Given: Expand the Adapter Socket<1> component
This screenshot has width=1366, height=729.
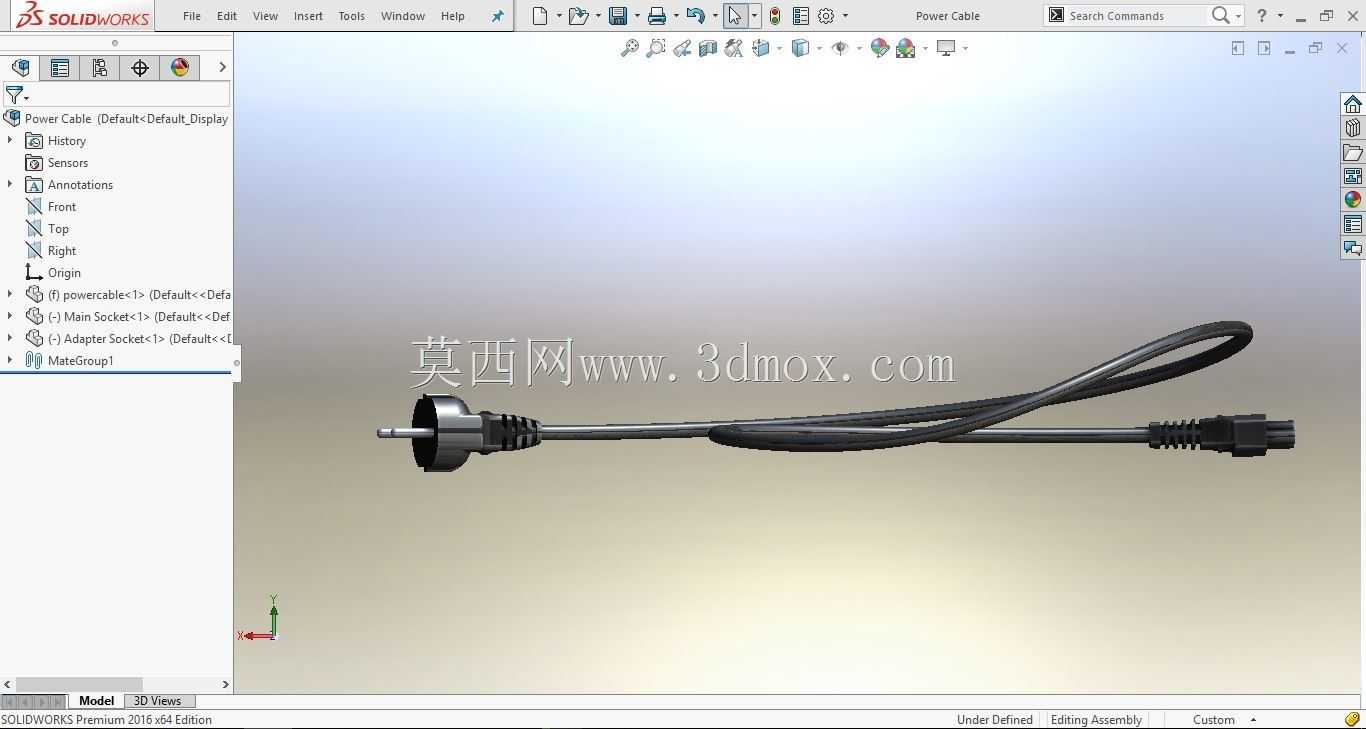Looking at the screenshot, I should [x=10, y=338].
